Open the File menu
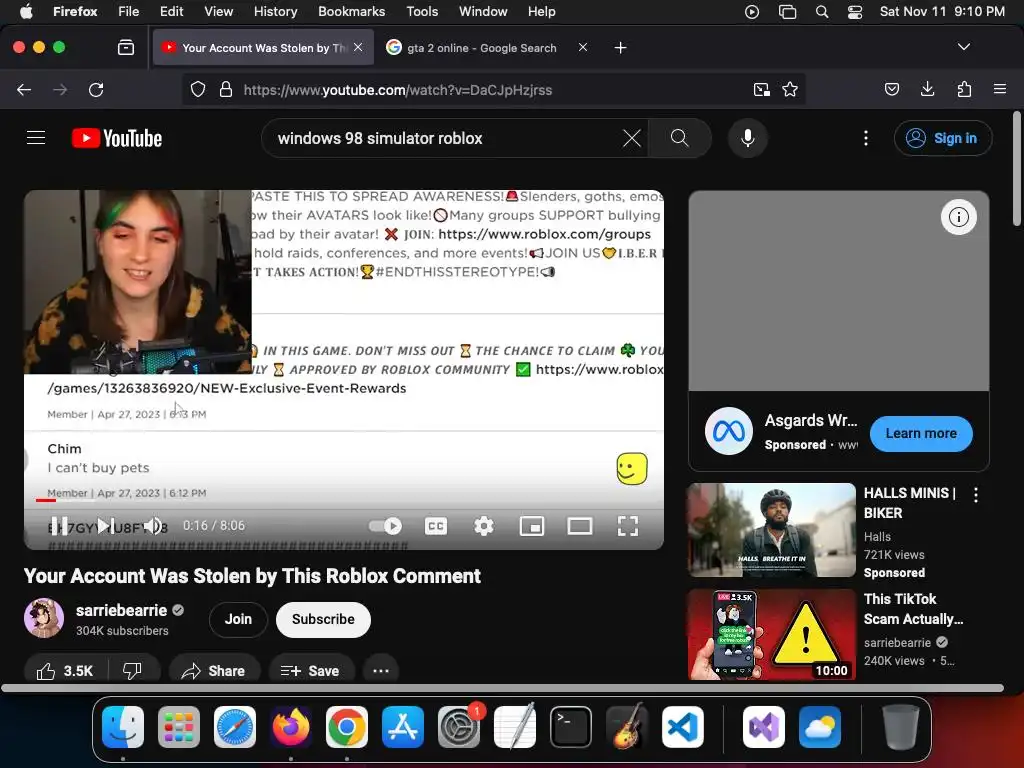Screen dimensions: 1024x768 [128, 12]
